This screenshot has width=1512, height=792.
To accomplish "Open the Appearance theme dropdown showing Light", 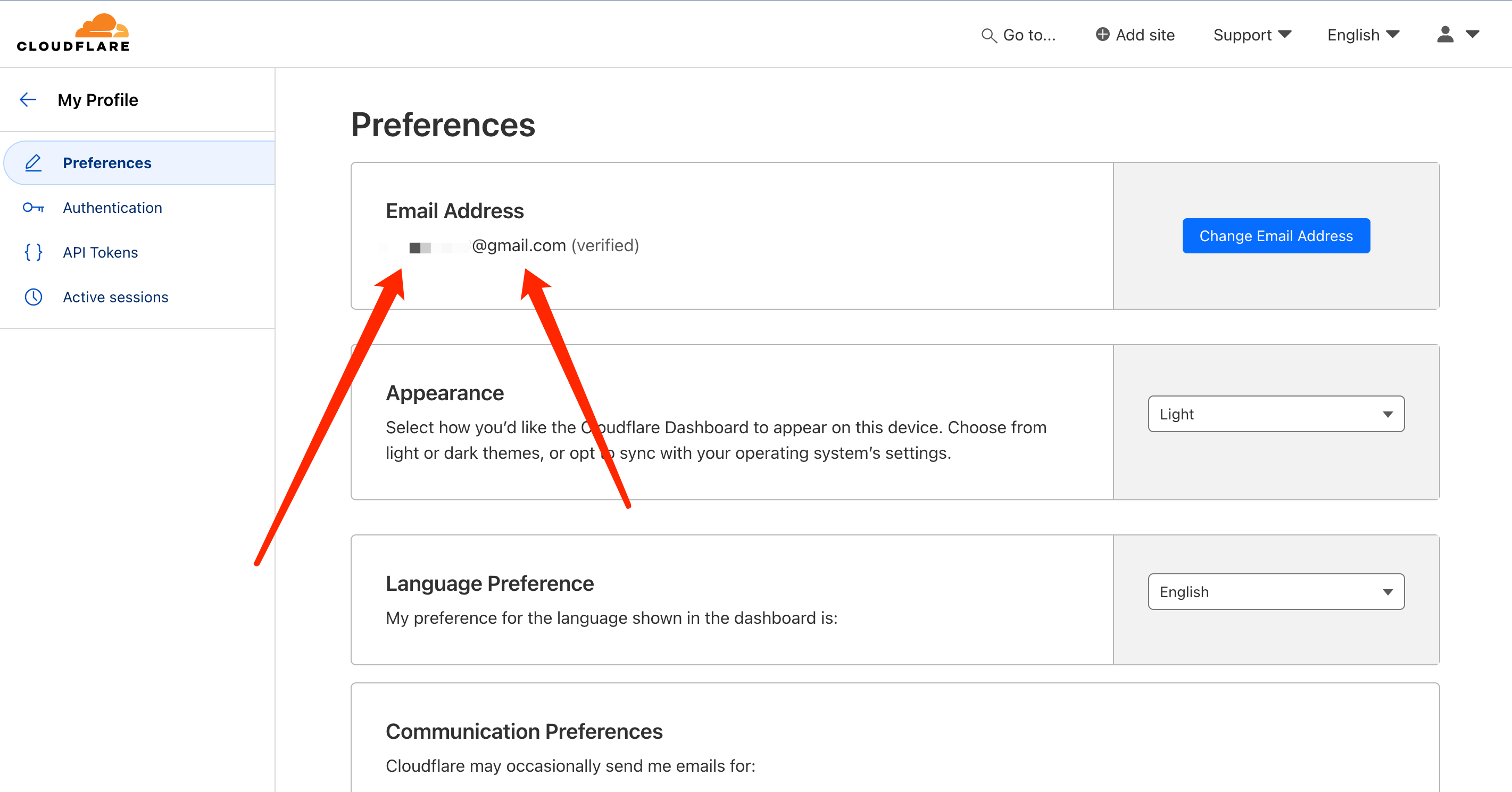I will point(1275,414).
